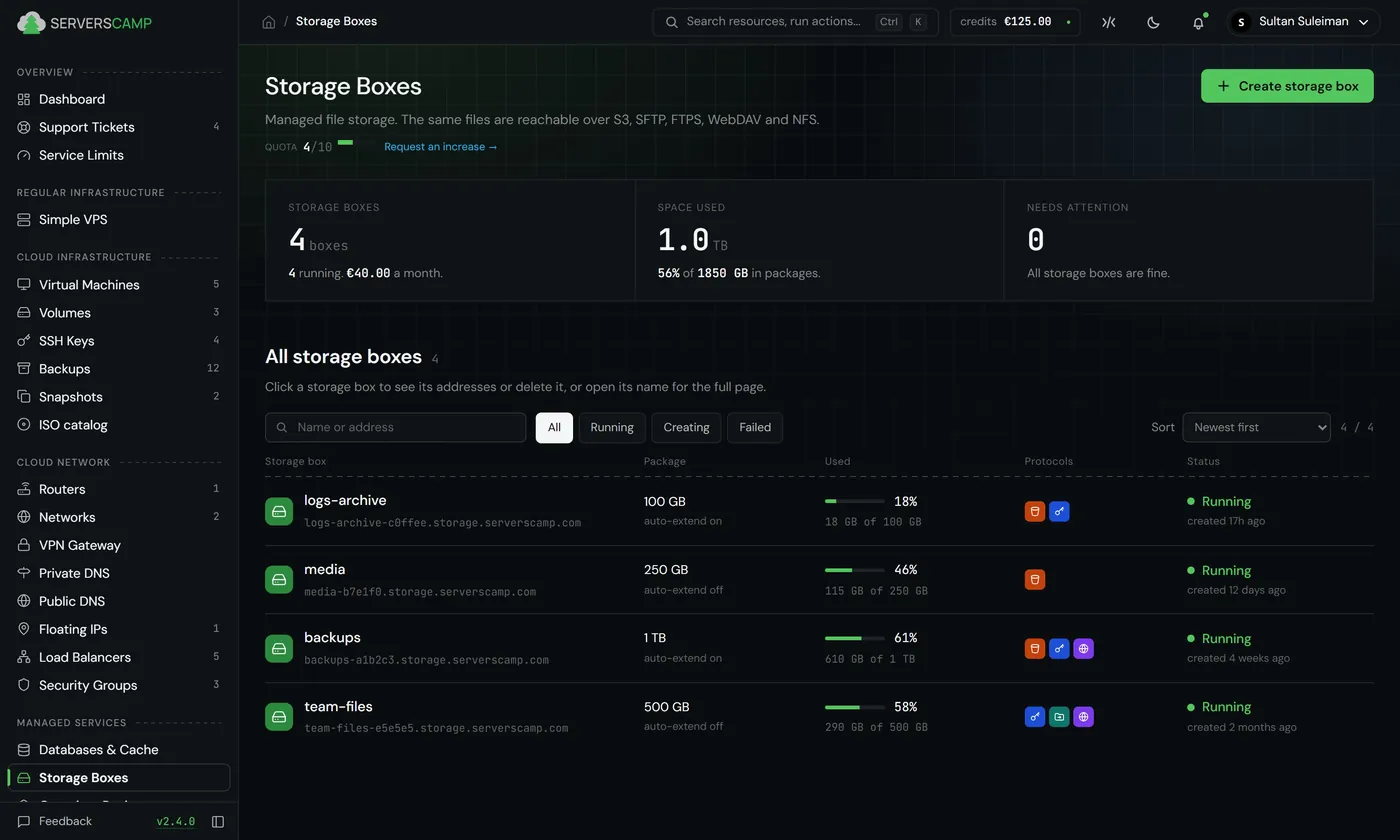
Task: Click the orange bucket protocol icon for media
Action: (x=1035, y=579)
